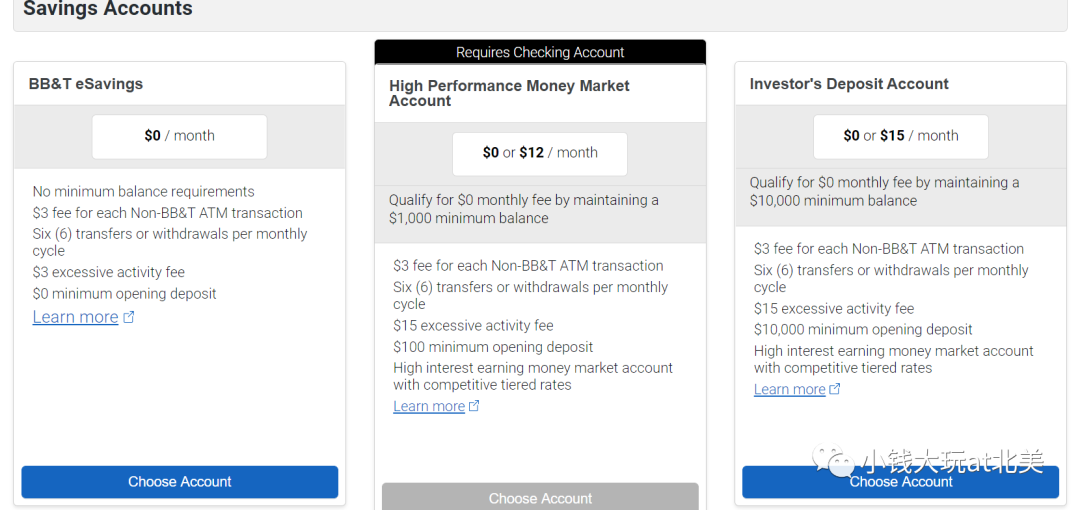This screenshot has width=1080, height=510.
Task: Click Non-BB&T ATM fee text in Investor's Deposit card
Action: point(889,249)
